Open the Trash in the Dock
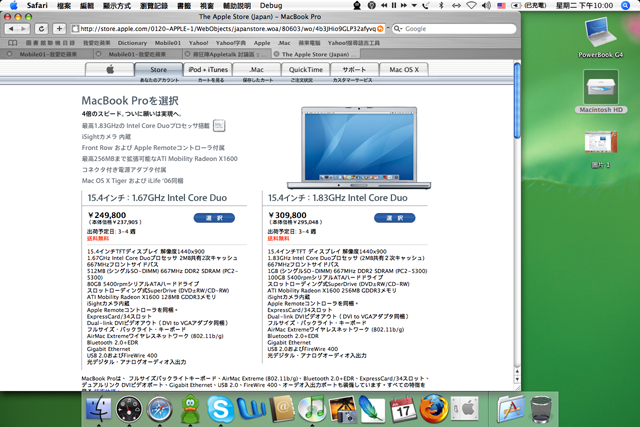 541,409
